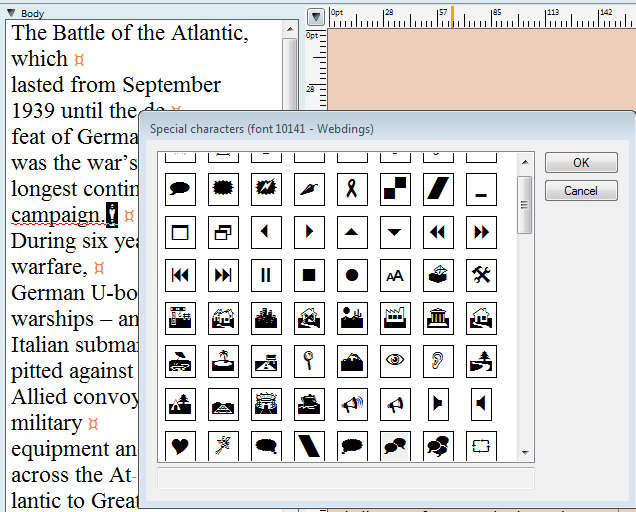Choose the stadium arena character
The width and height of the screenshot is (636, 512).
pos(266,404)
